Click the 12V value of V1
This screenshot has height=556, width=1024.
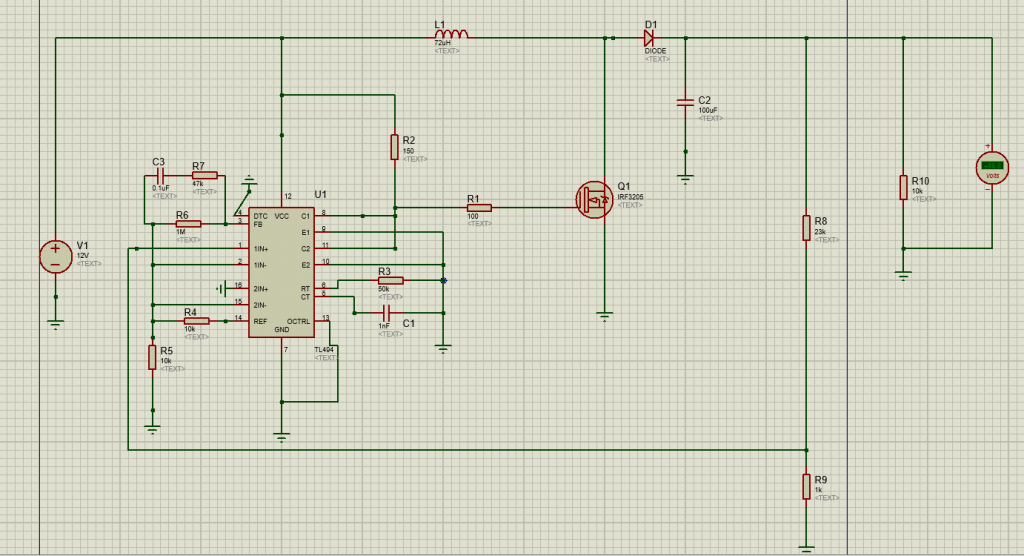click(x=83, y=255)
